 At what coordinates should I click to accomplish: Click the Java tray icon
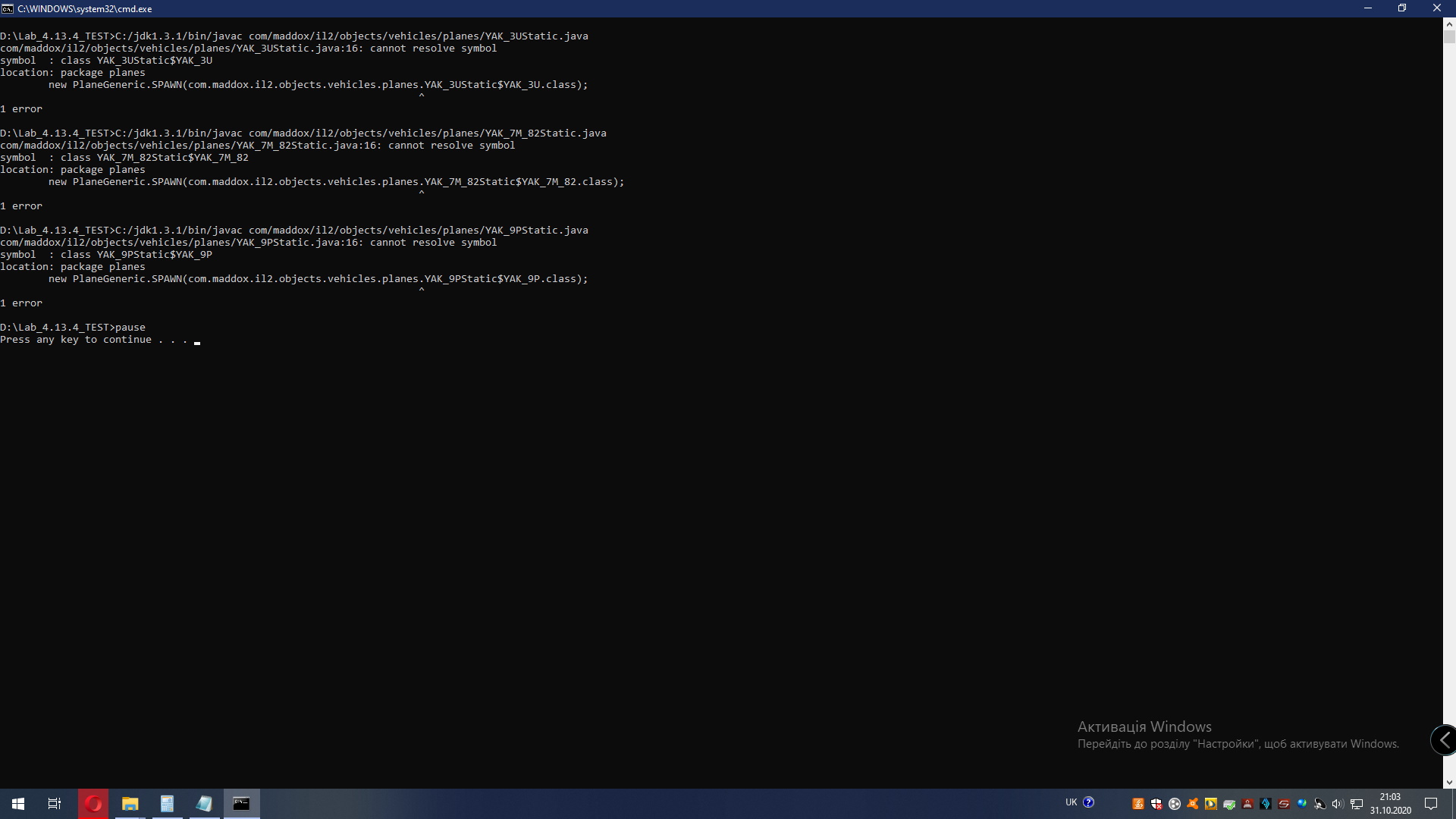tap(1138, 804)
